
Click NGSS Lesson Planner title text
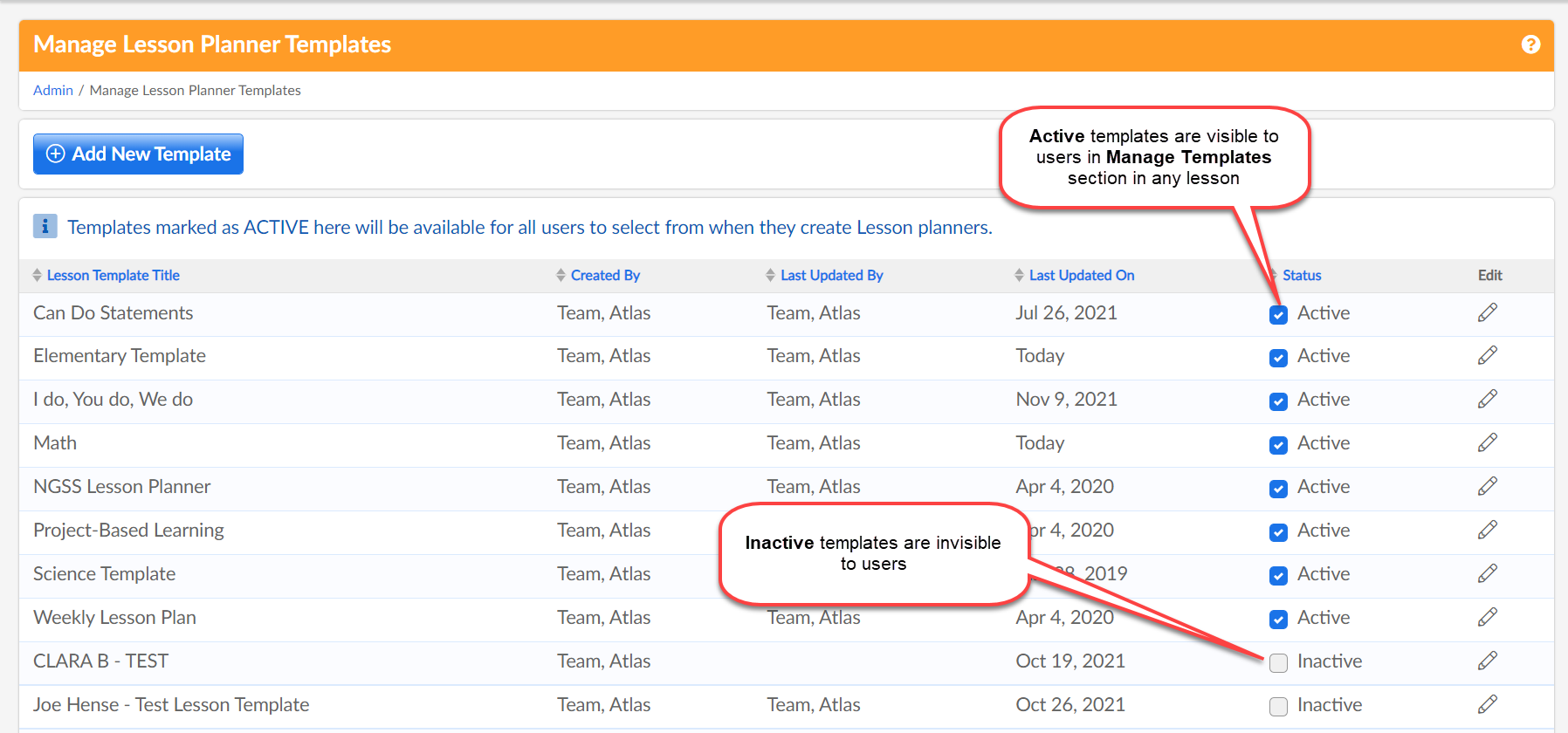click(x=122, y=487)
